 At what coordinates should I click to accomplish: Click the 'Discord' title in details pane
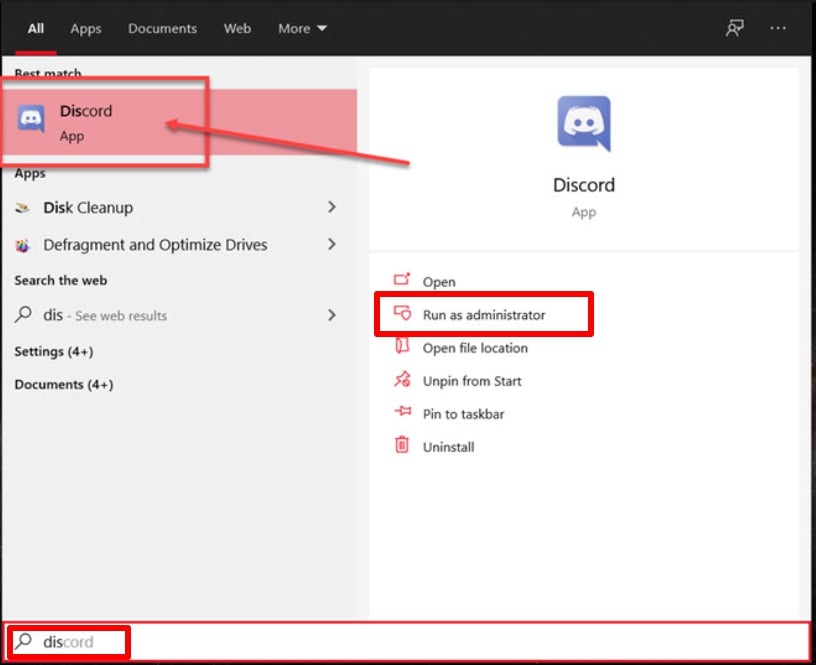(x=584, y=185)
